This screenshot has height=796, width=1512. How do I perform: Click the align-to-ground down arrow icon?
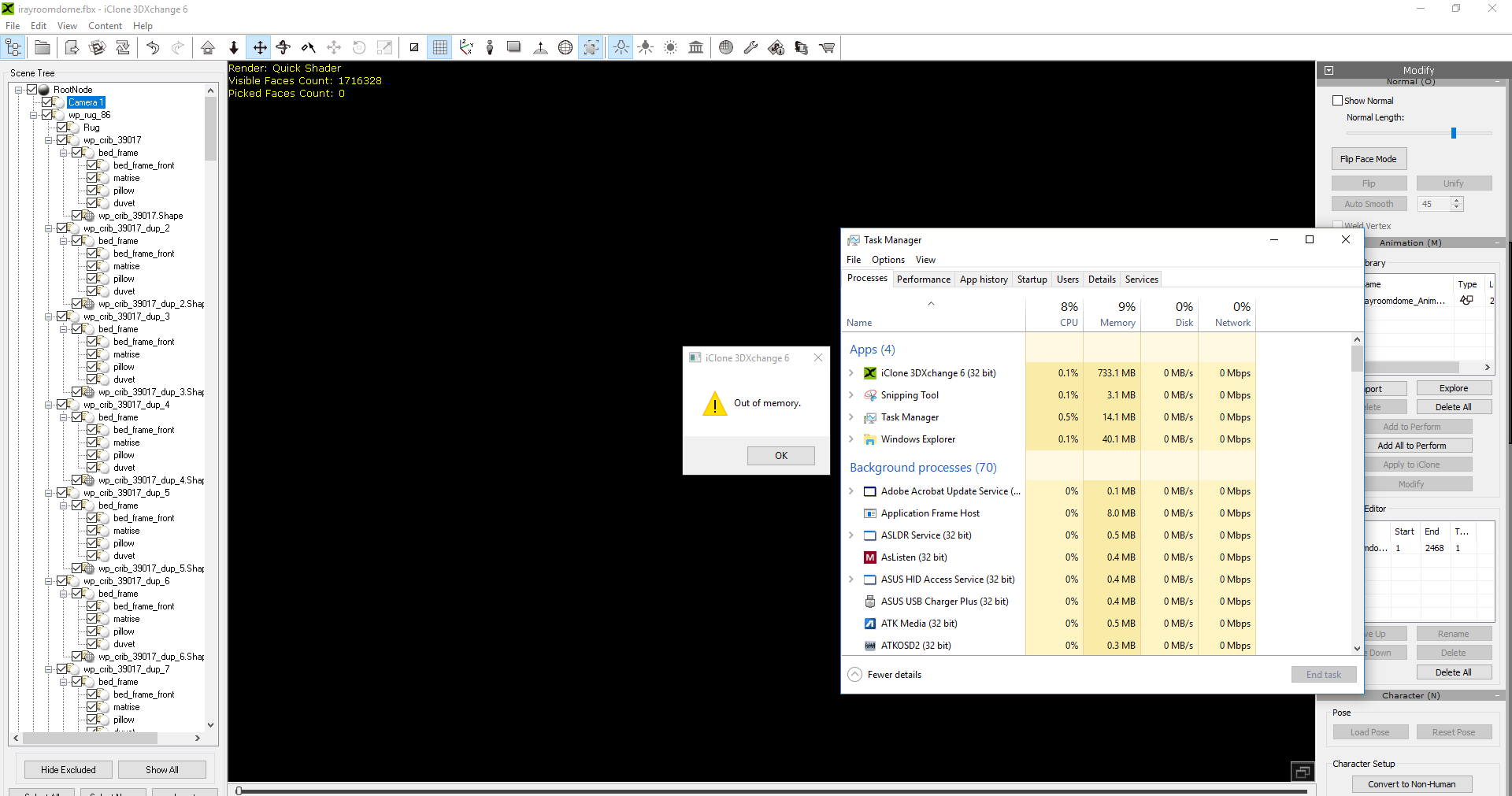click(x=234, y=48)
